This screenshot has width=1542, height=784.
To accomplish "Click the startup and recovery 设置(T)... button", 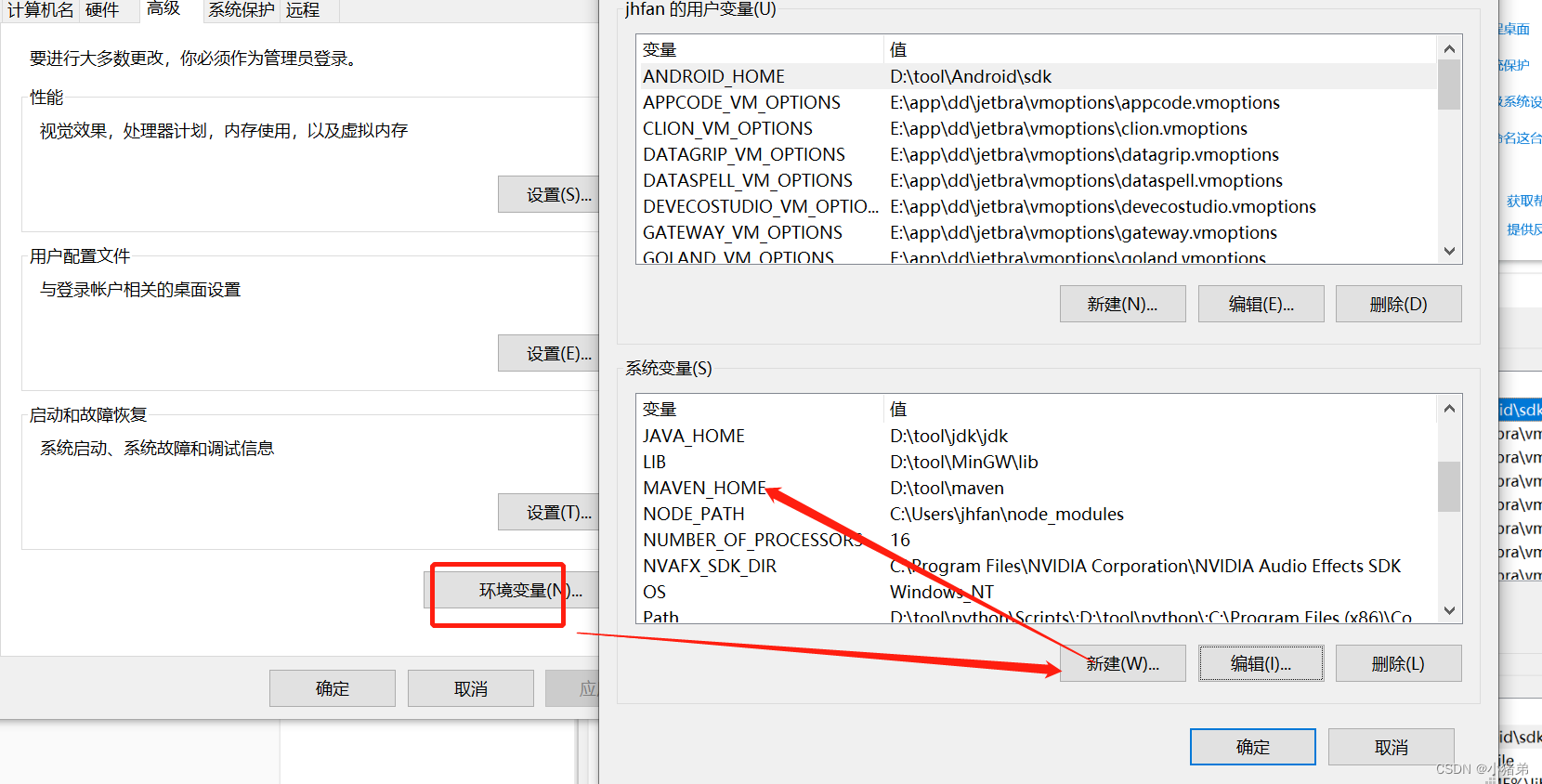I will click(549, 512).
